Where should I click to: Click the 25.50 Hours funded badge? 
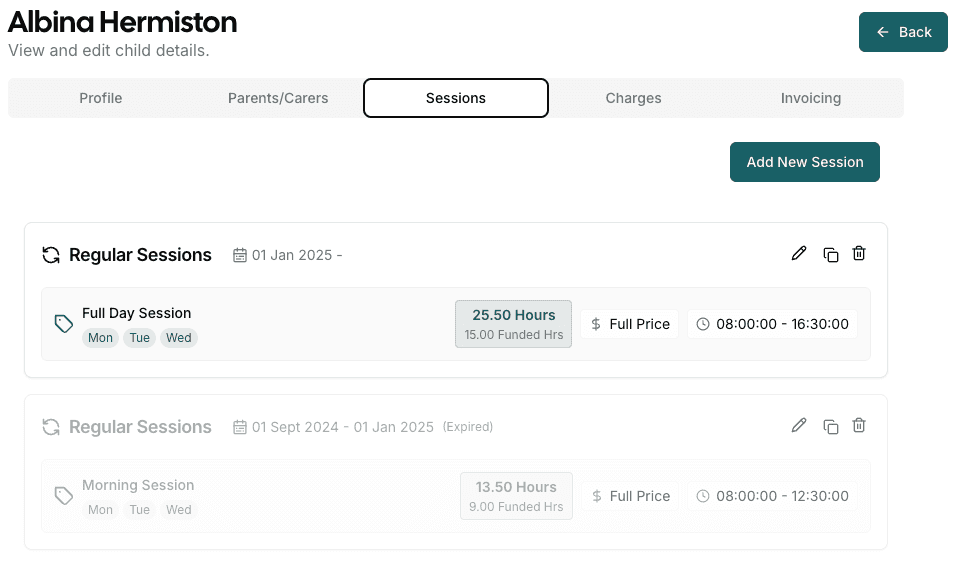pyautogui.click(x=513, y=324)
